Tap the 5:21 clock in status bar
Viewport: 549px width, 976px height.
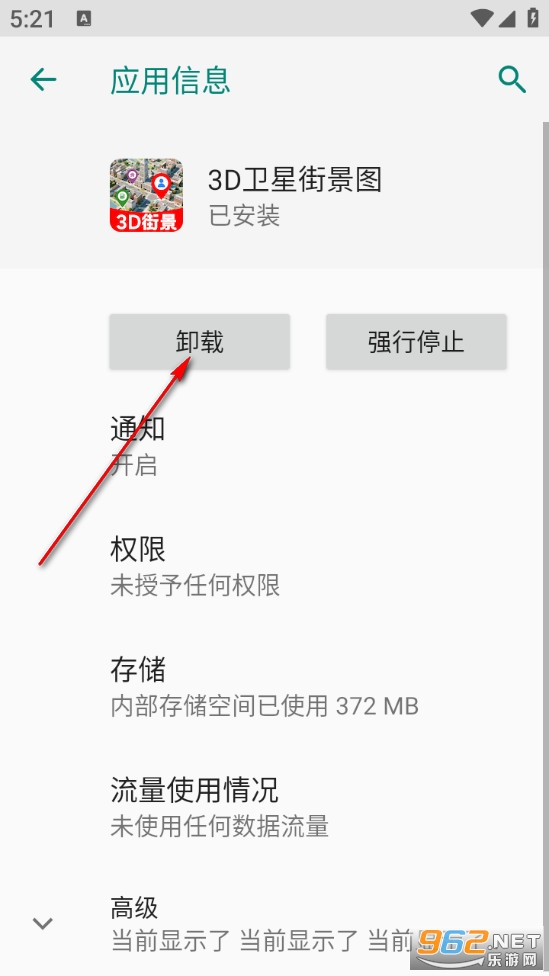(32, 19)
